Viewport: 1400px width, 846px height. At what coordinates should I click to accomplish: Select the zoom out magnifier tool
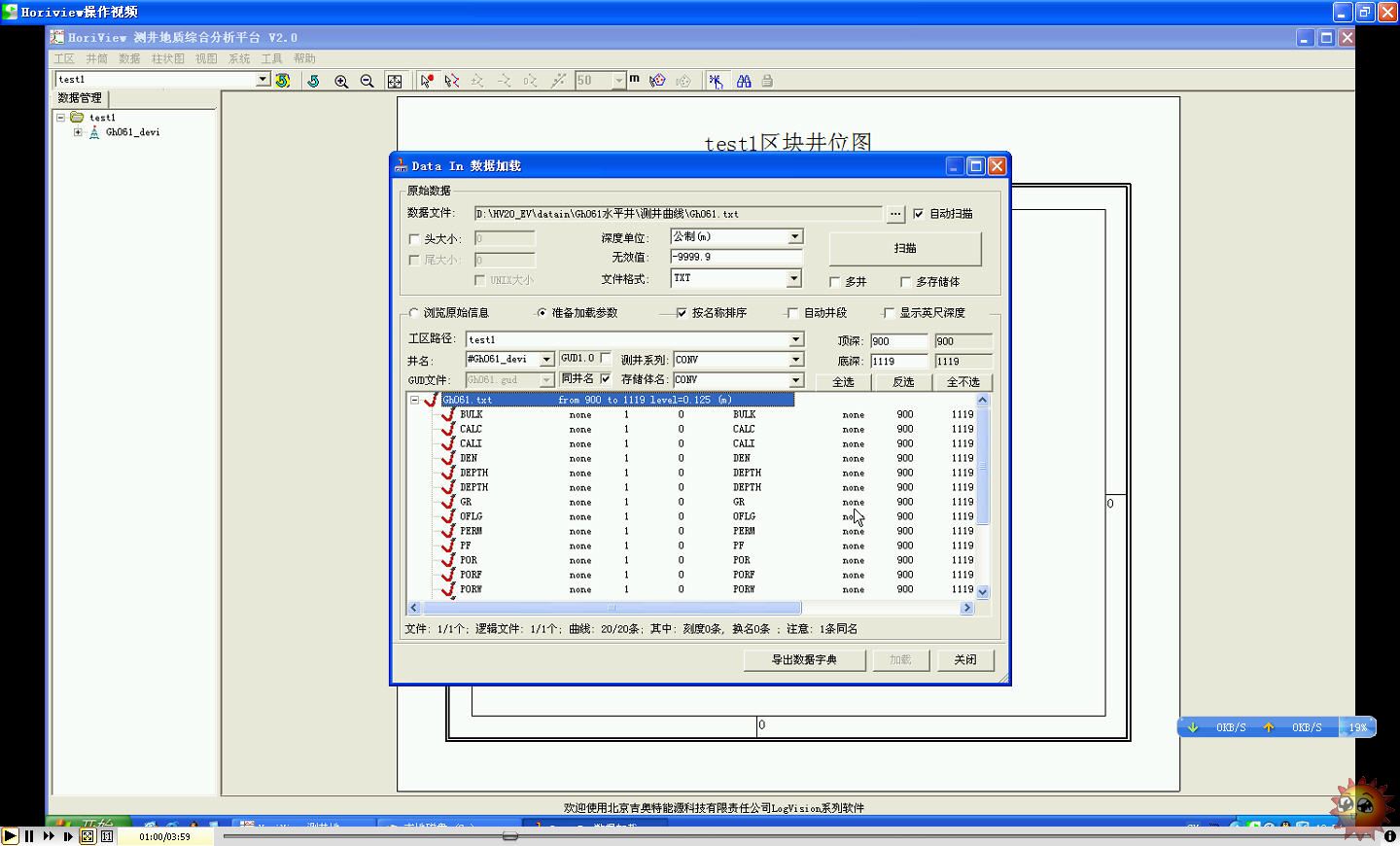367,81
